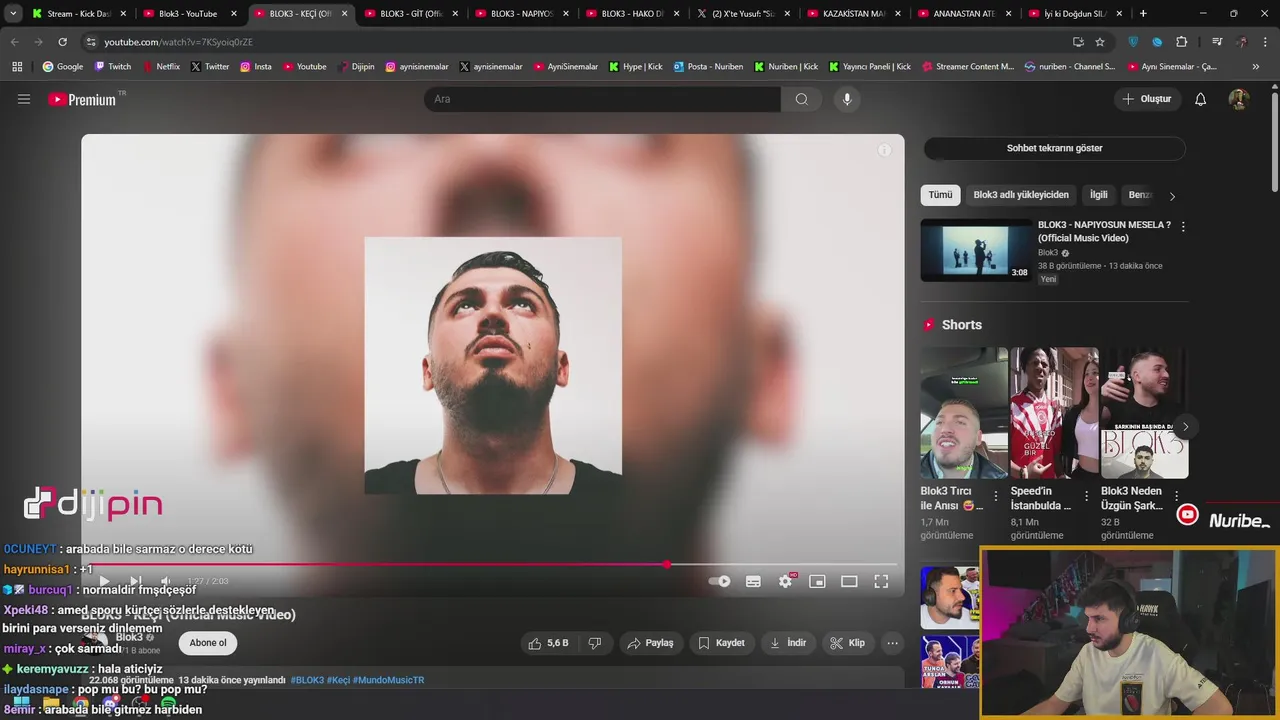Click the address bar URL
This screenshot has width=1280, height=720.
tap(178, 42)
